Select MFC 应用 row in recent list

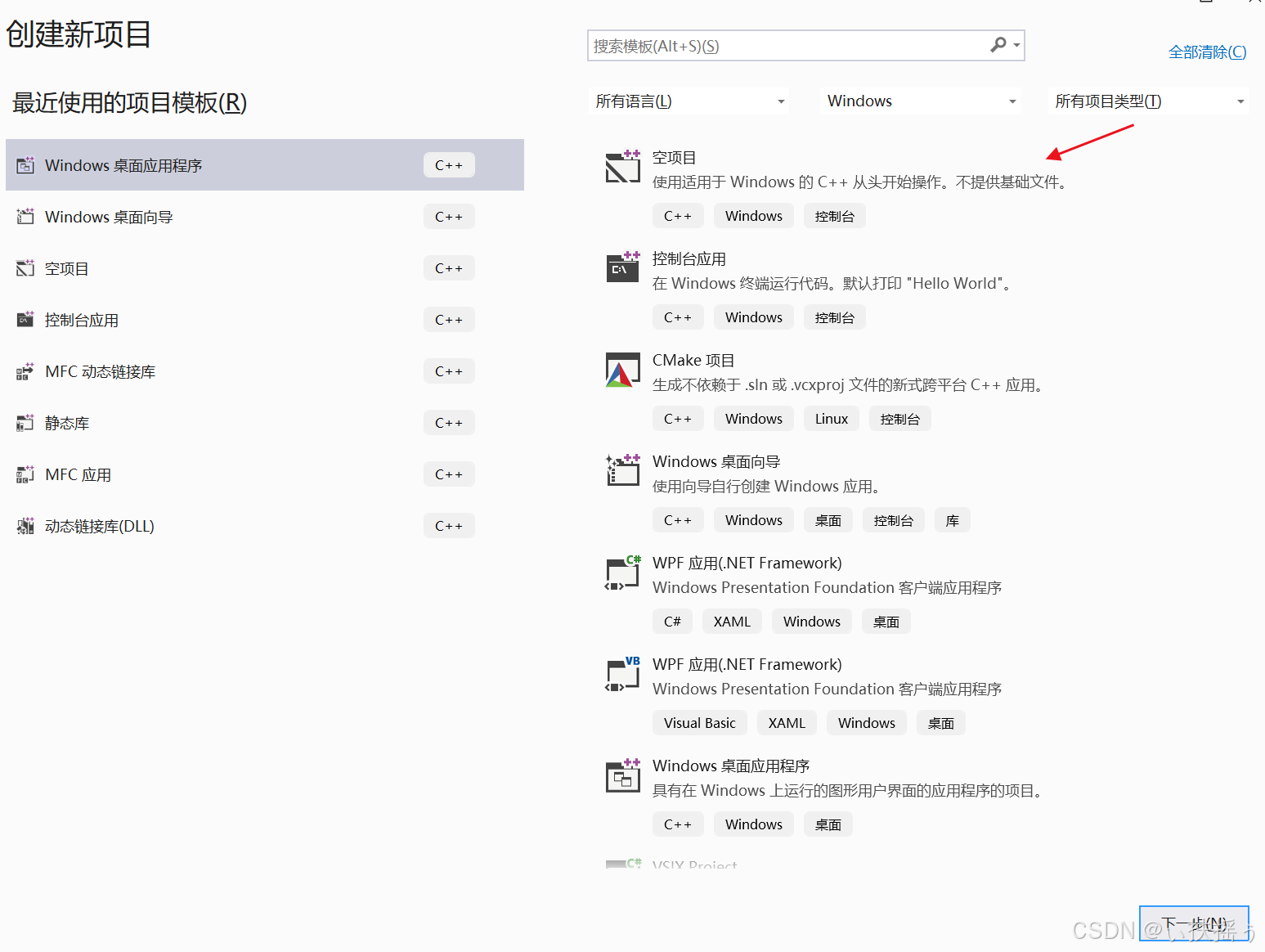click(265, 474)
